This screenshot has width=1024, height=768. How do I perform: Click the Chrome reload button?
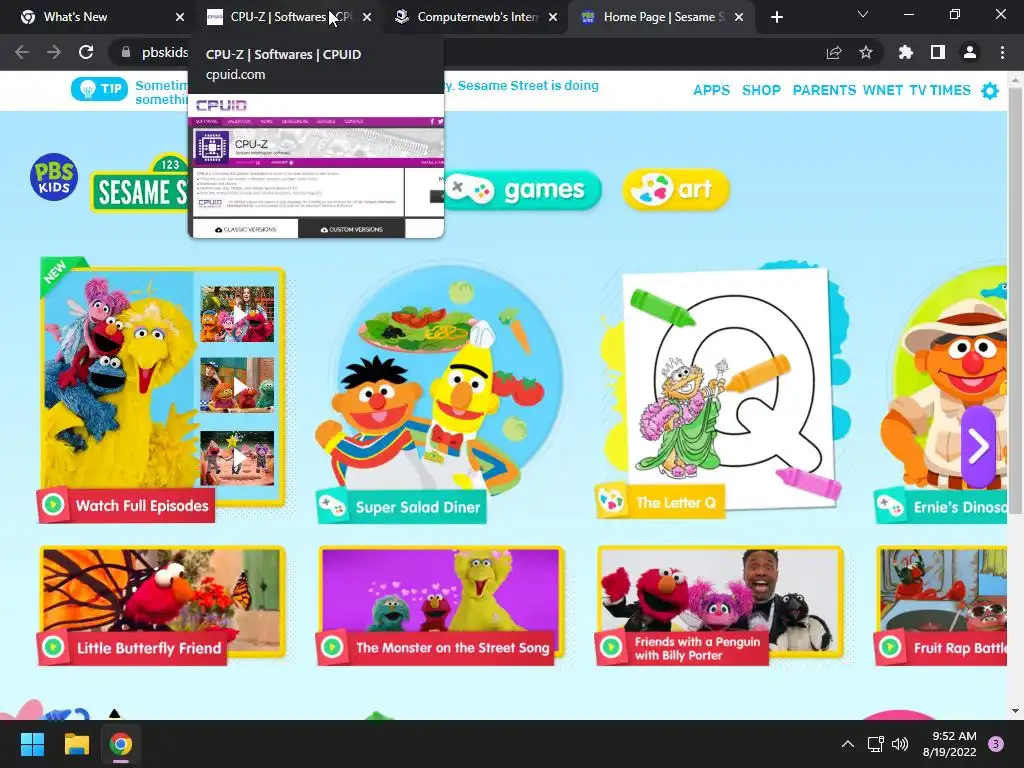86,52
